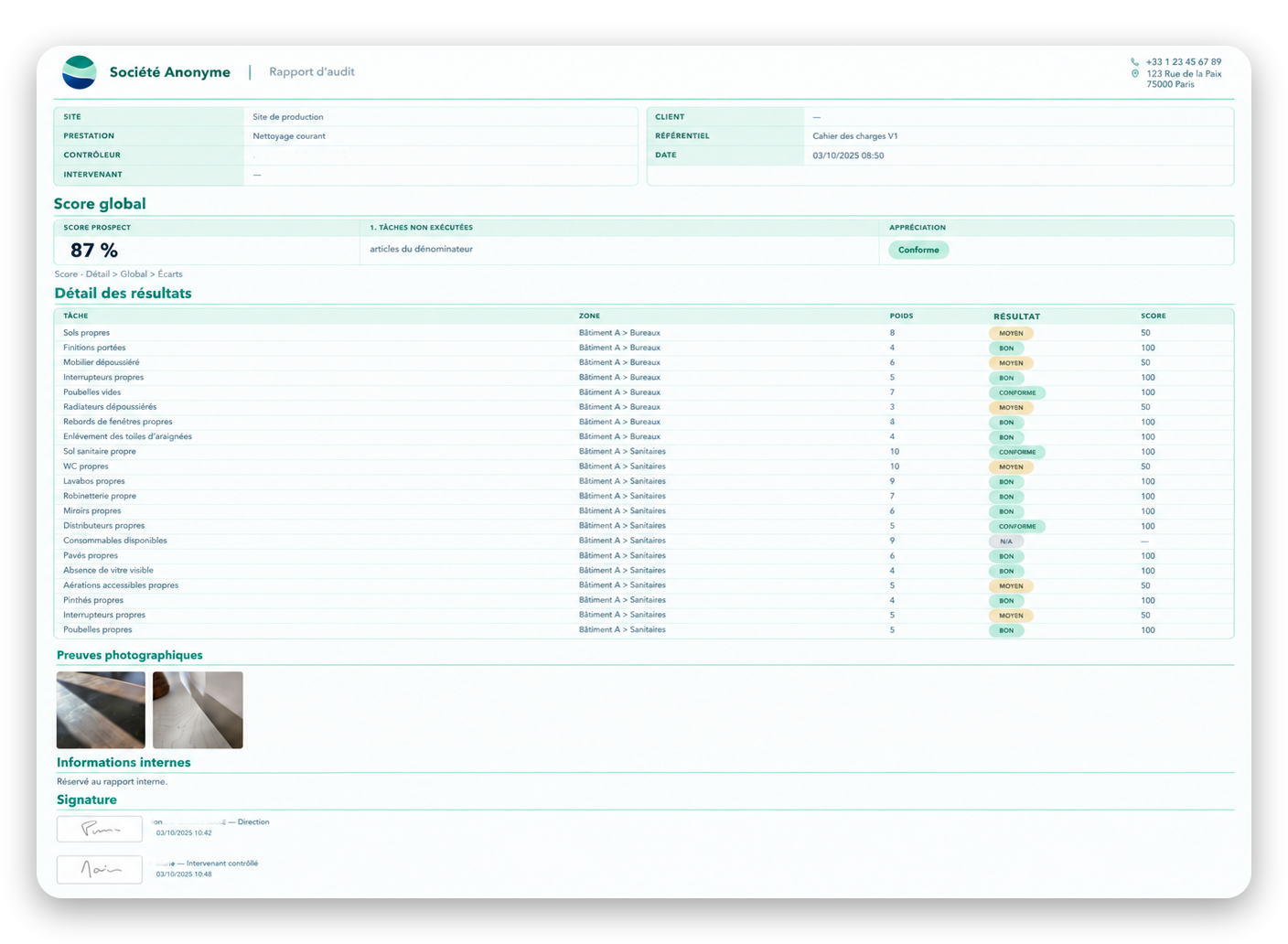
Task: Select the 'Radiateurs dépoussiérés' task
Action: 110,407
